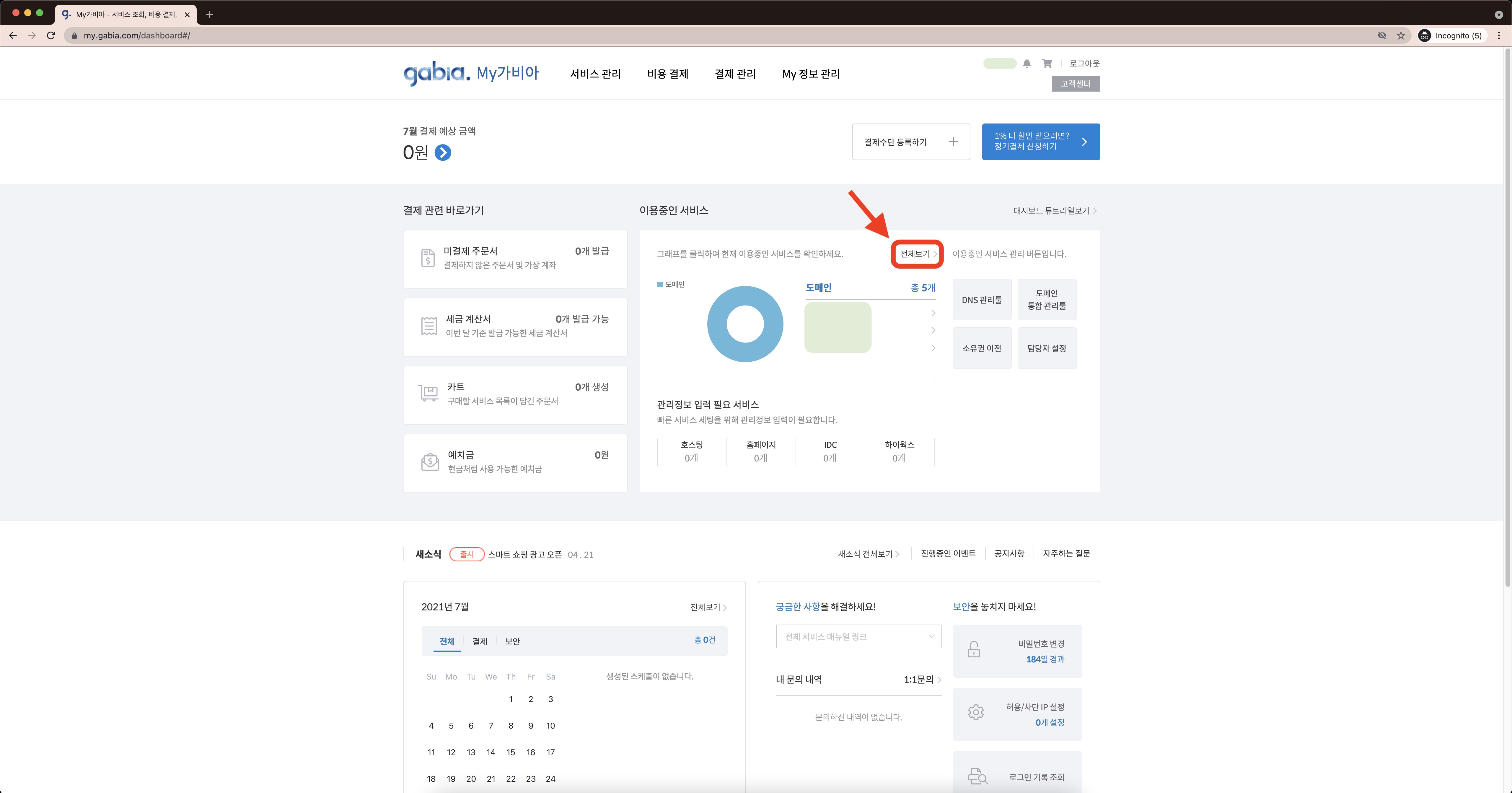The image size is (1512, 793).
Task: Reload the page with browser refresh icon
Action: pyautogui.click(x=51, y=35)
